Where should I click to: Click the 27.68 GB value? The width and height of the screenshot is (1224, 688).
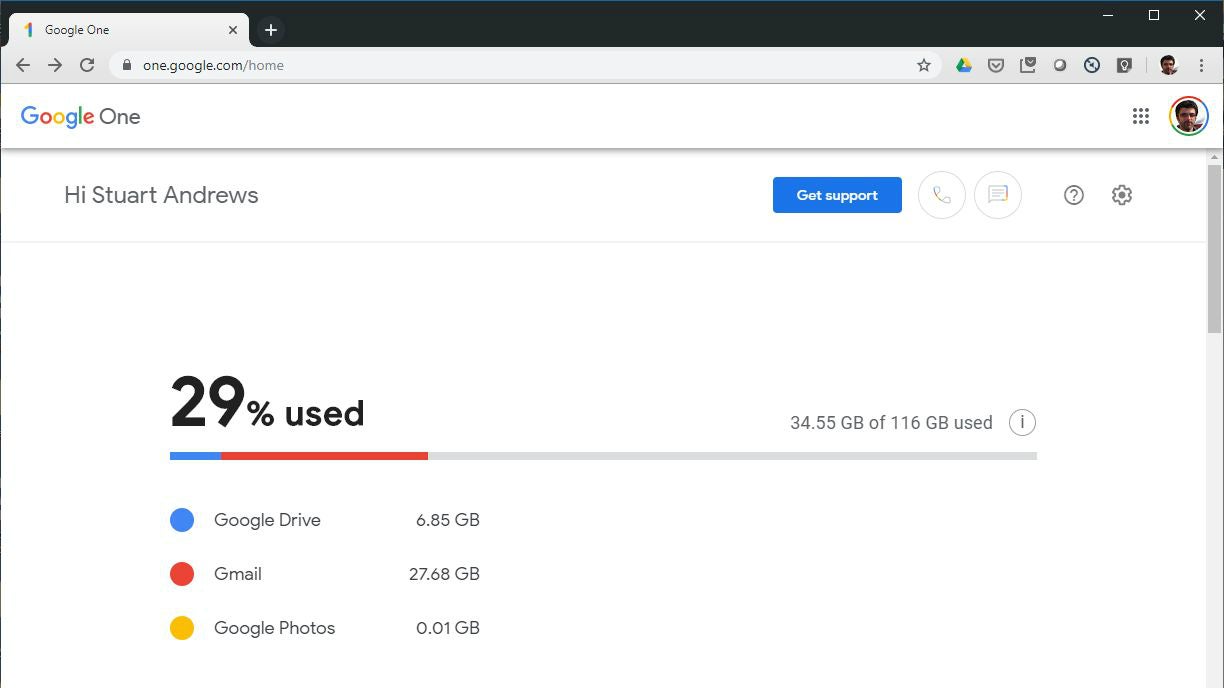444,574
